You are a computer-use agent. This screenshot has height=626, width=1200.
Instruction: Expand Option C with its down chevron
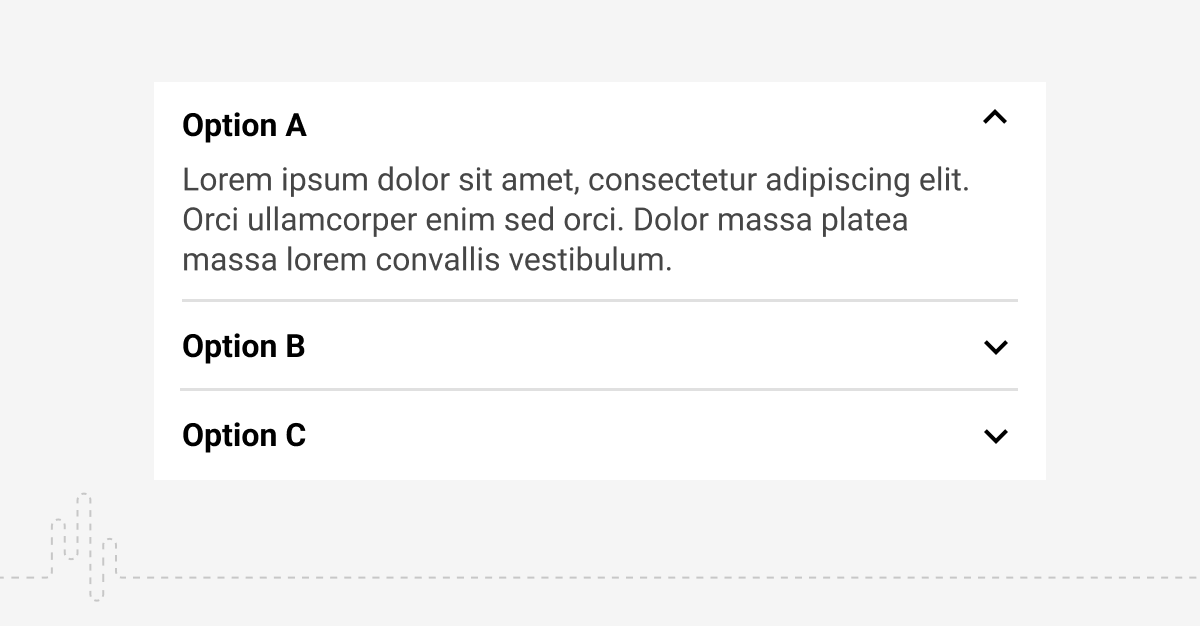(x=995, y=436)
